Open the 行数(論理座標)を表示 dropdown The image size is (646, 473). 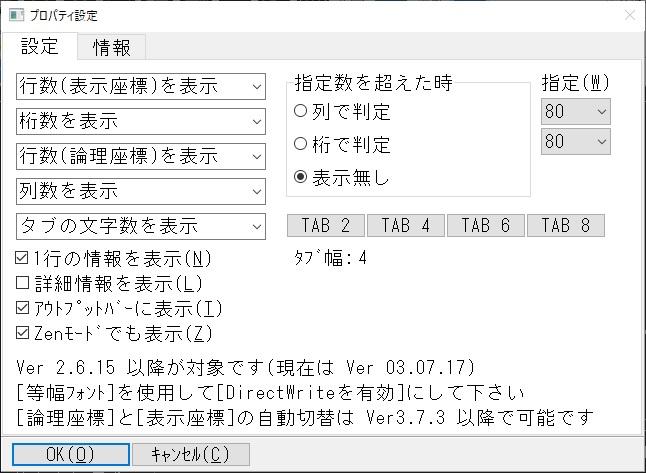tap(141, 156)
